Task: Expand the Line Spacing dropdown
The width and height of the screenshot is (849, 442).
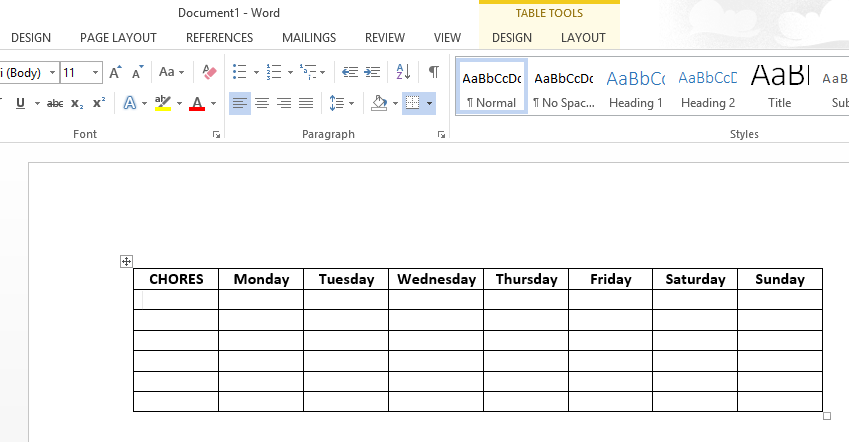Action: point(352,103)
